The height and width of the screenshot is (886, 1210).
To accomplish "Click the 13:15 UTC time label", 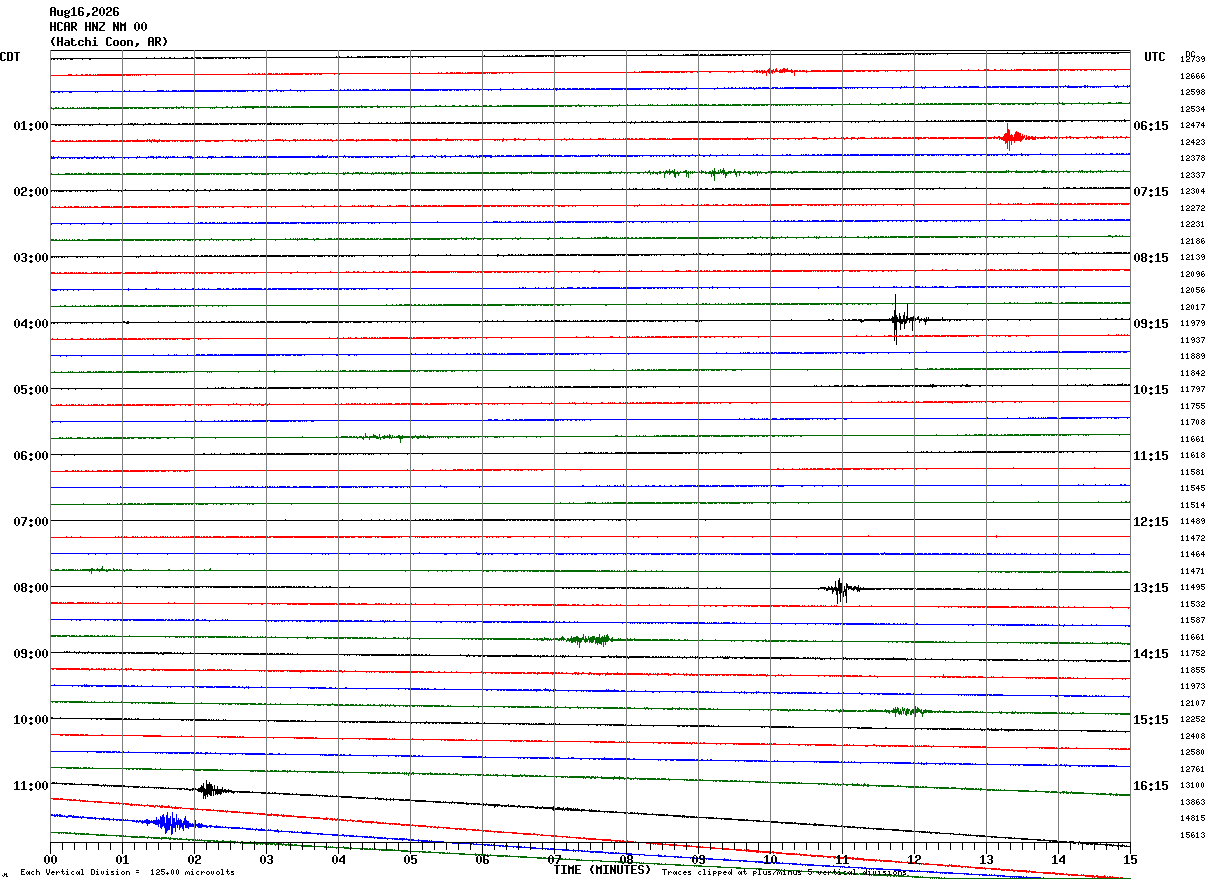I will pos(1151,588).
